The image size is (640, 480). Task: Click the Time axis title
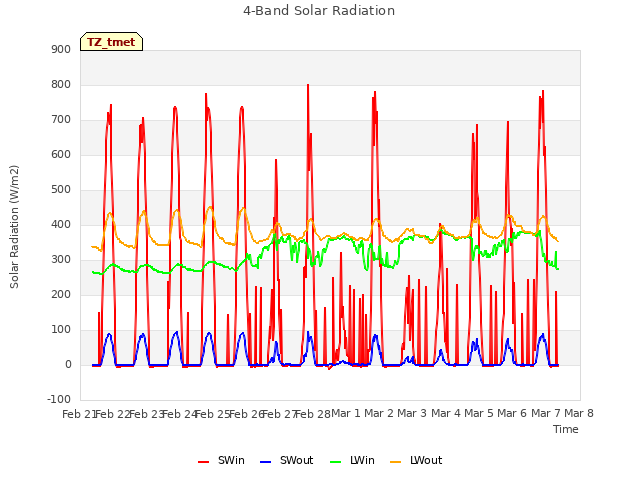click(566, 429)
